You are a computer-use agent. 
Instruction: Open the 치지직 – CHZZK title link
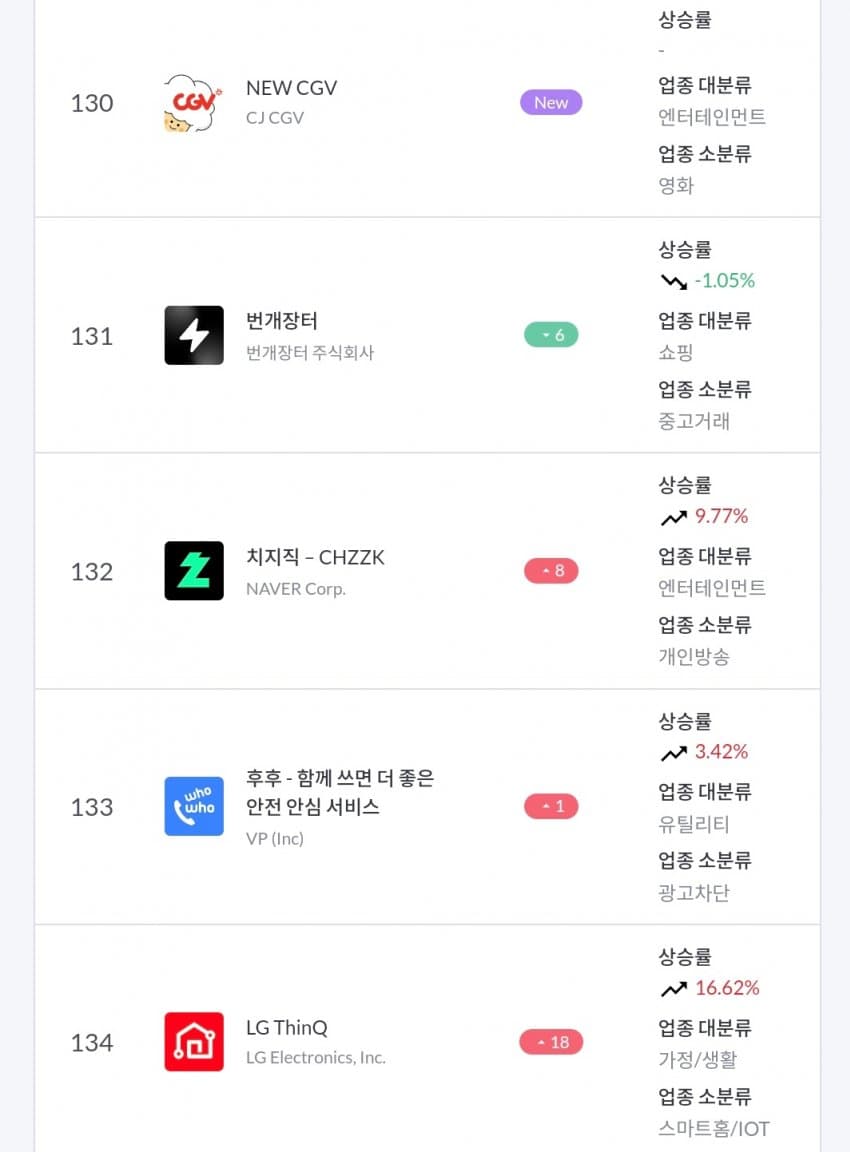pyautogui.click(x=315, y=557)
